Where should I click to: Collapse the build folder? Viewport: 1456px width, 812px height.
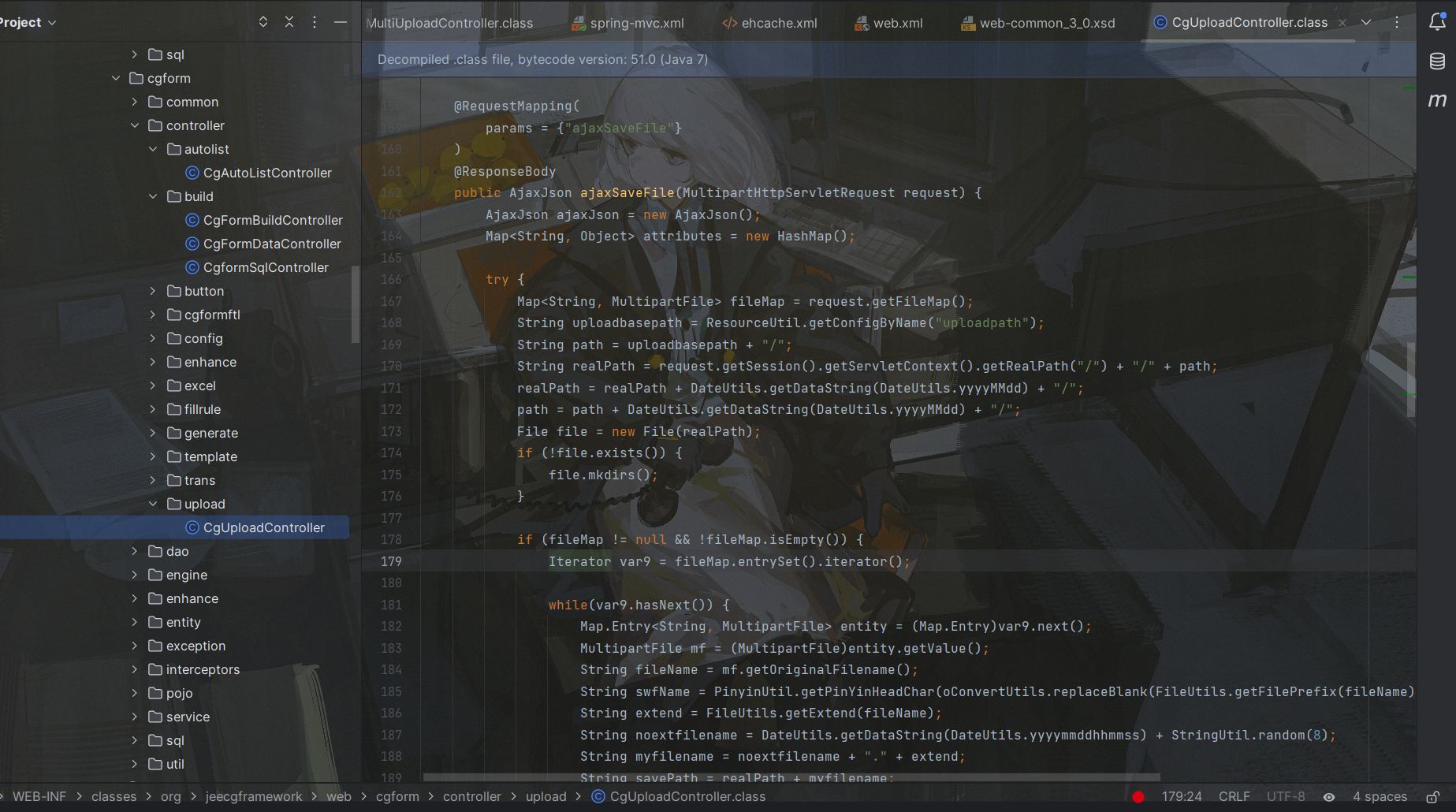click(153, 196)
